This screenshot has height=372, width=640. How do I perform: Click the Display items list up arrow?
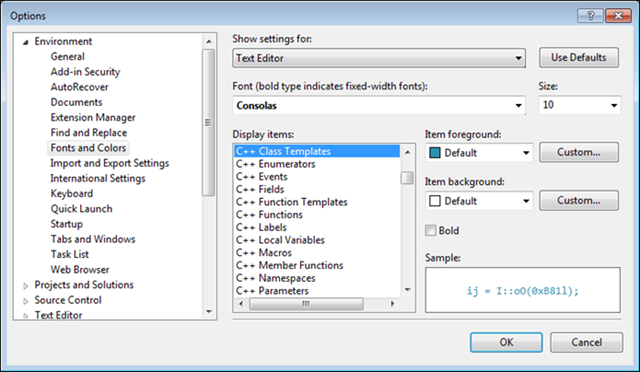407,152
